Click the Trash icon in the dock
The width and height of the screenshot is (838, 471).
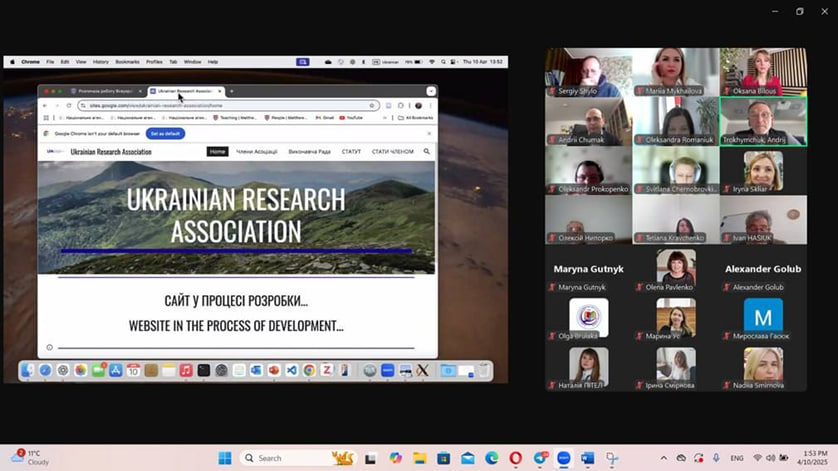pyautogui.click(x=483, y=371)
